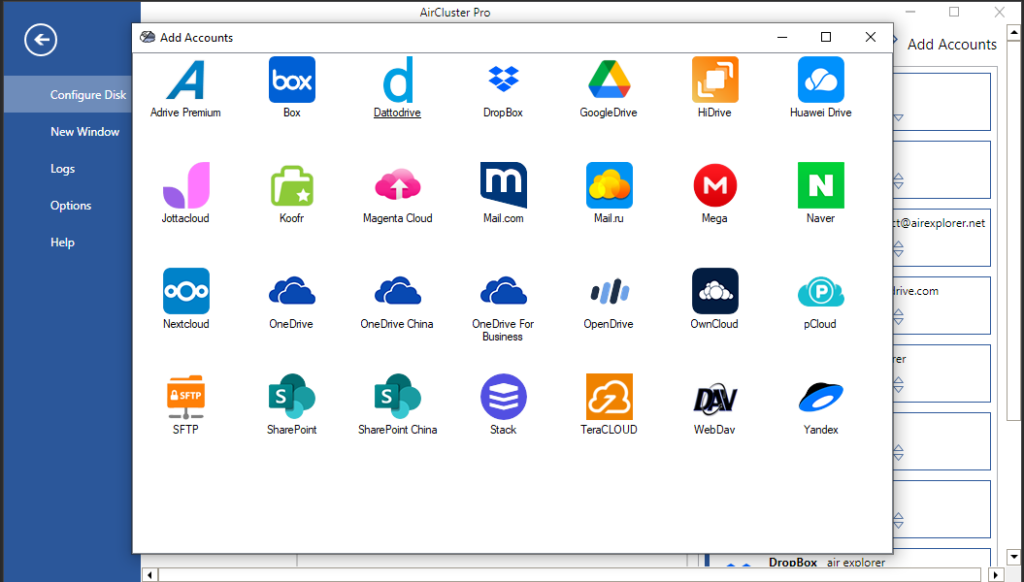Image resolution: width=1024 pixels, height=582 pixels.
Task: Click the vertical scrollbar down arrow
Action: point(1014,557)
